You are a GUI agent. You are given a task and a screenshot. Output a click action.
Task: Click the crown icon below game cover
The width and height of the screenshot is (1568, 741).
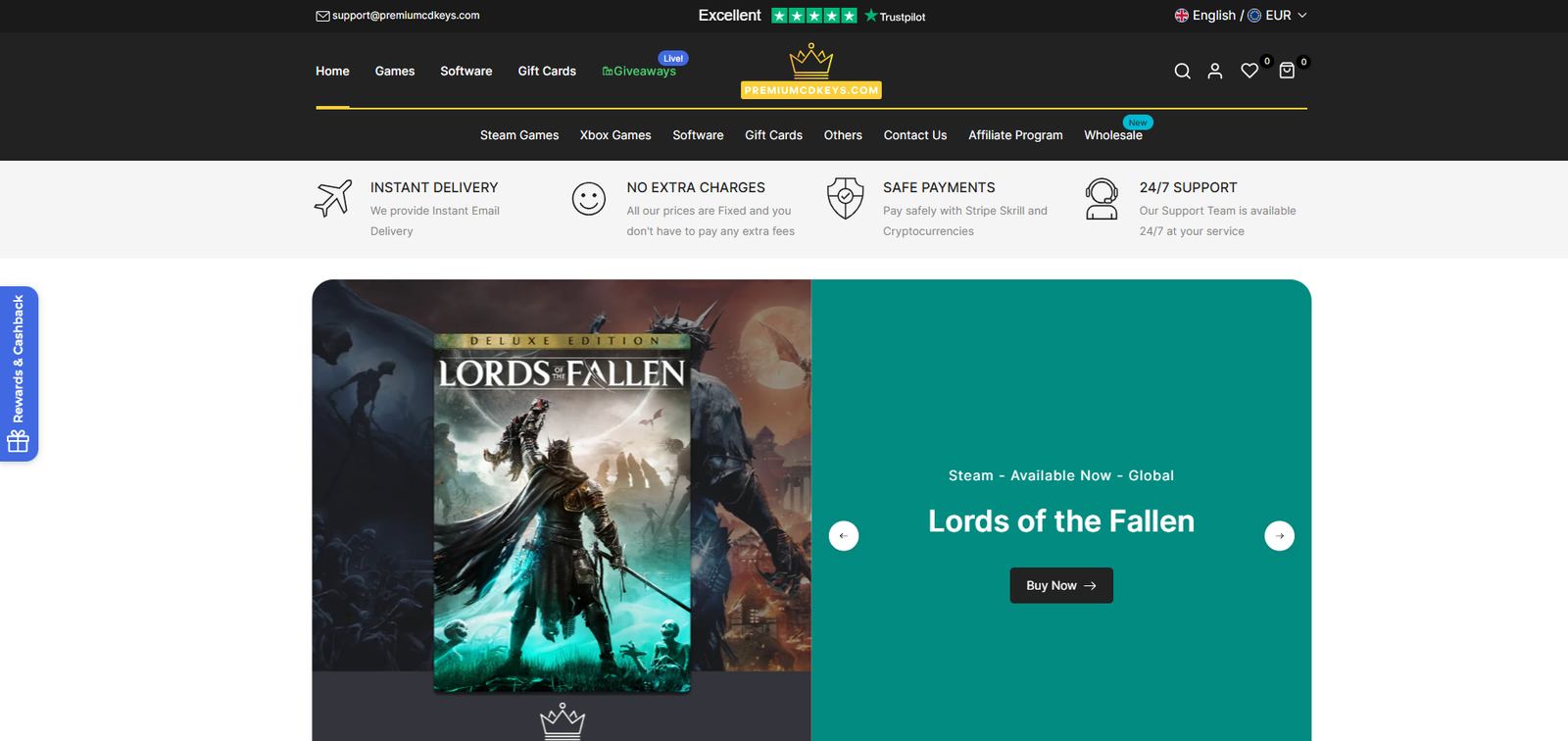point(563,721)
